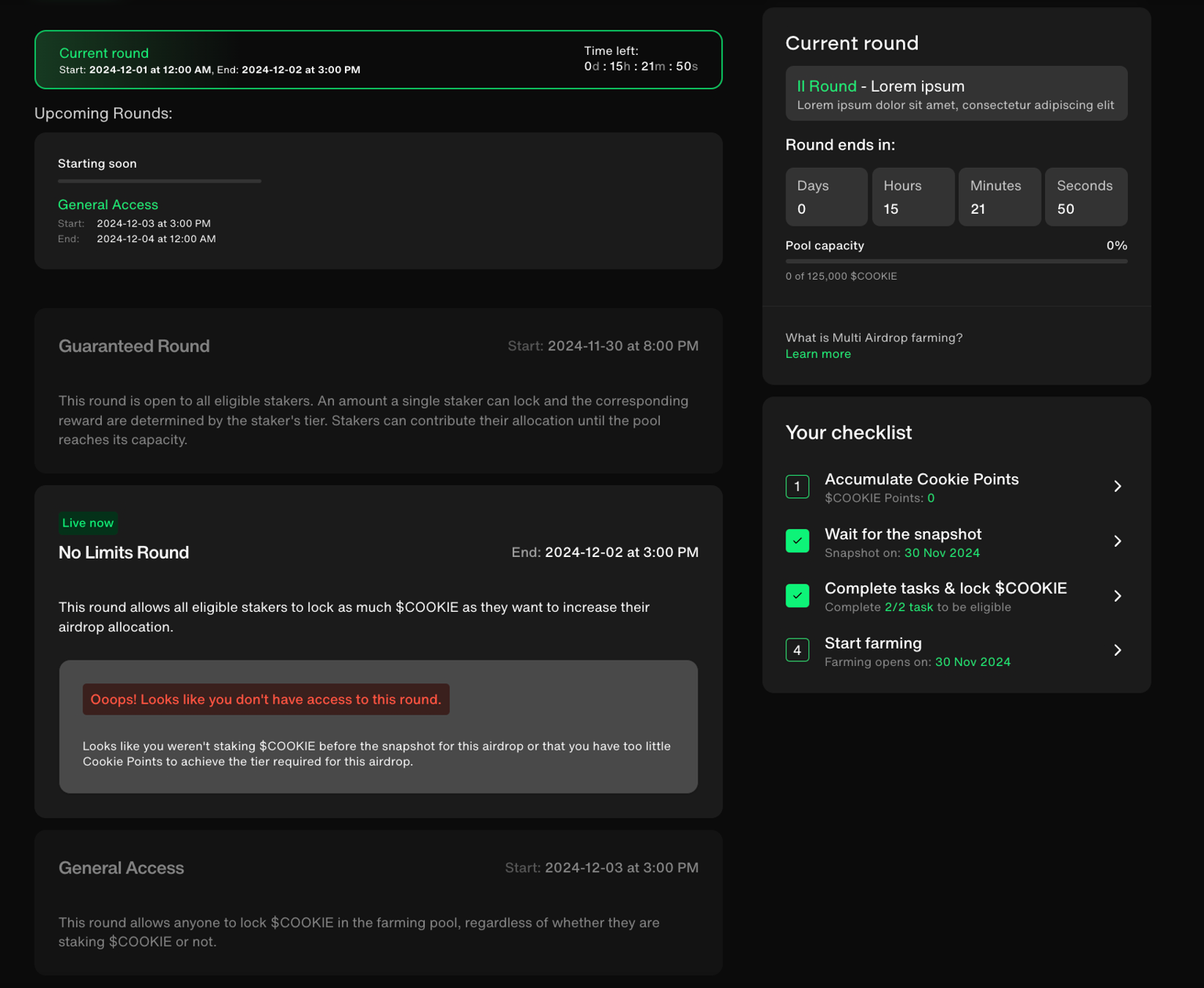The height and width of the screenshot is (988, 1204).
Task: Expand the Start farming chevron
Action: coord(1117,650)
